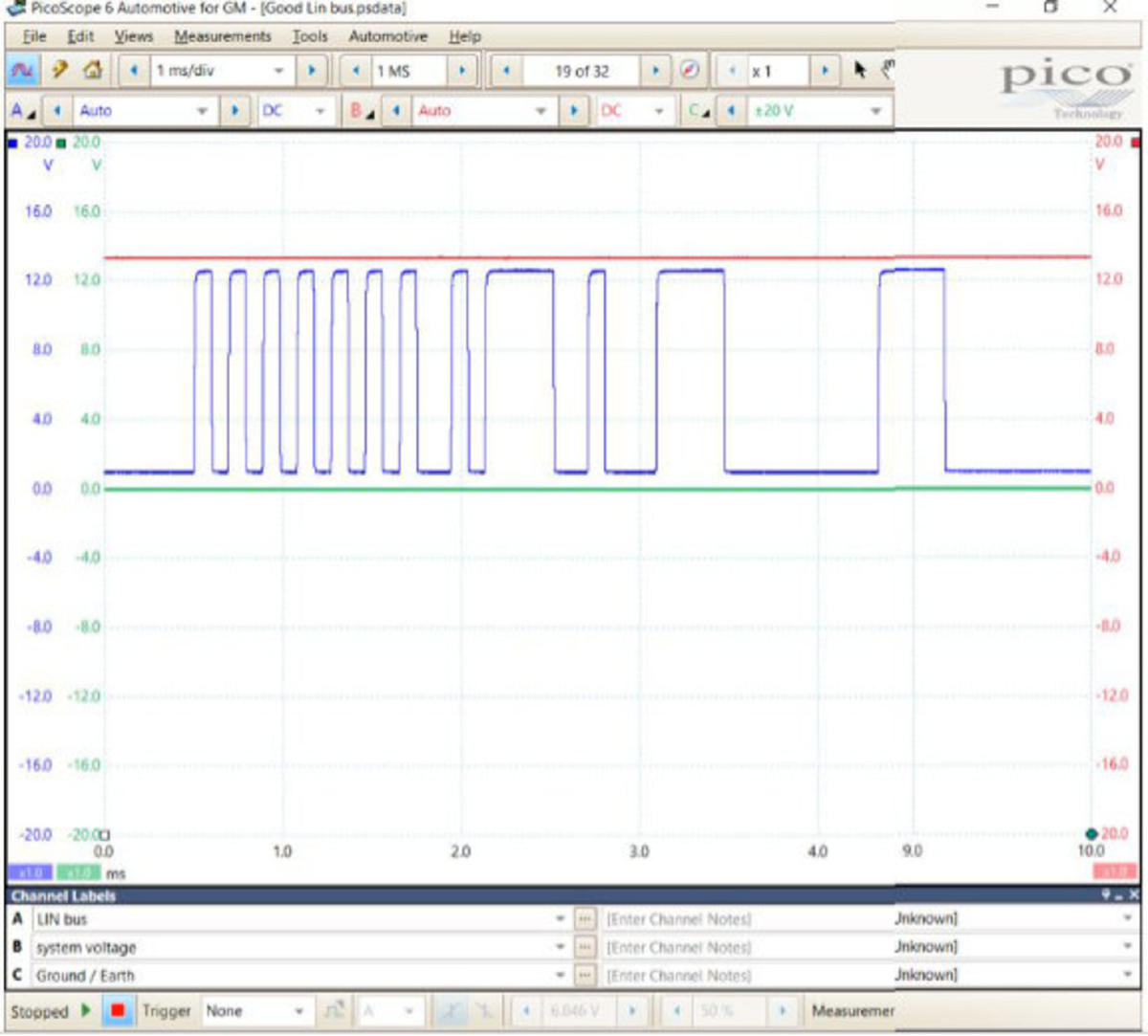Select the arrow pointer tool
Image resolution: width=1148 pixels, height=1036 pixels.
[x=859, y=70]
